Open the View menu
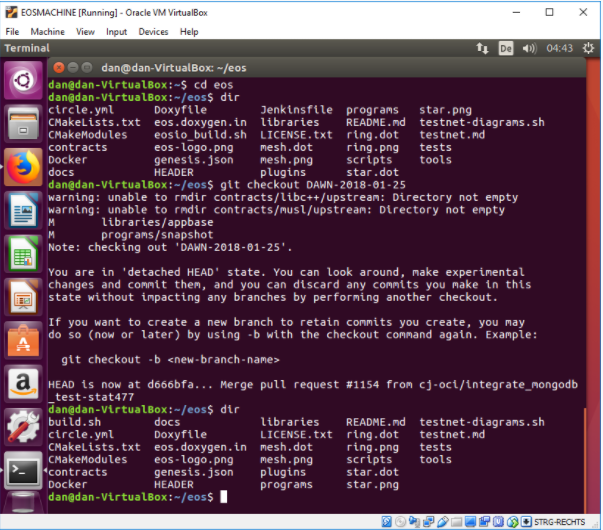 85,32
